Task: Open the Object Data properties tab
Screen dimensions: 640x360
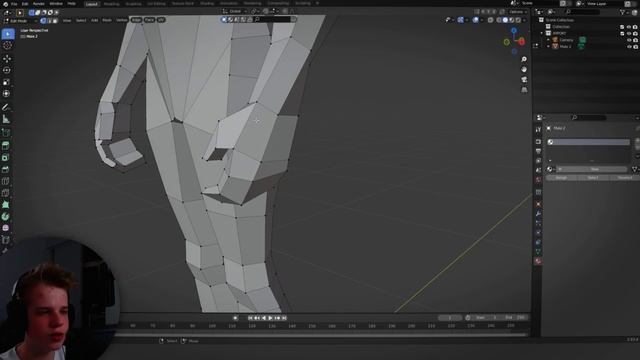Action: [538, 251]
